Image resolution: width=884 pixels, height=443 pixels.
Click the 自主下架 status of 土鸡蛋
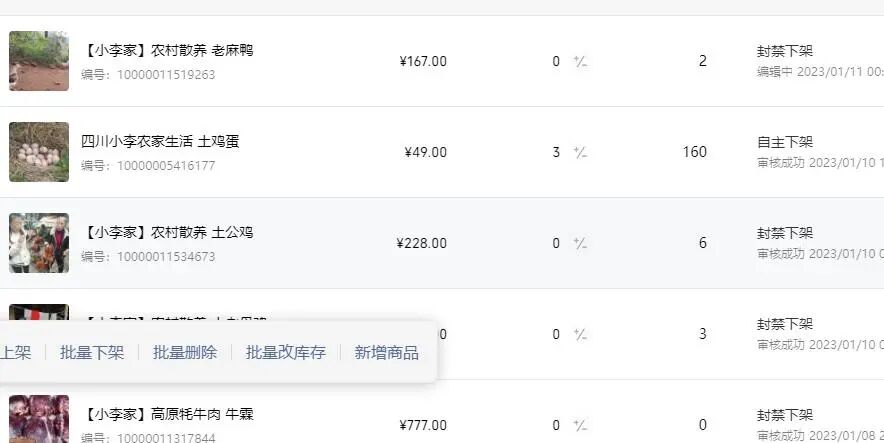[785, 142]
